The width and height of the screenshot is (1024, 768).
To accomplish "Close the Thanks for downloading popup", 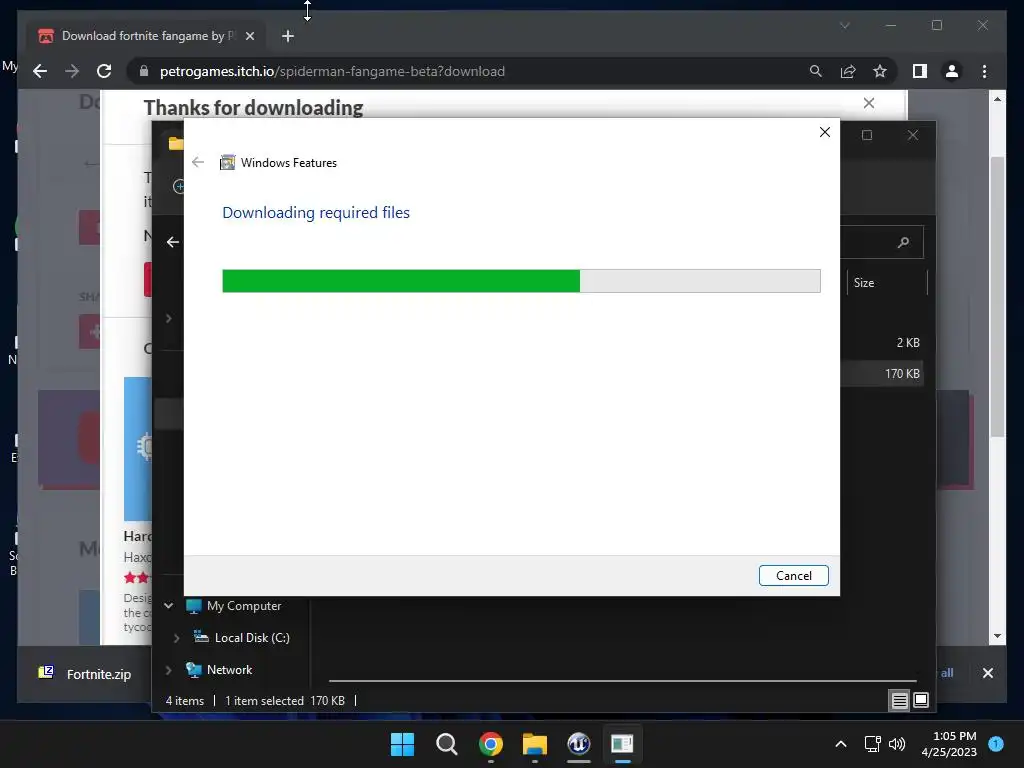I will coord(869,103).
